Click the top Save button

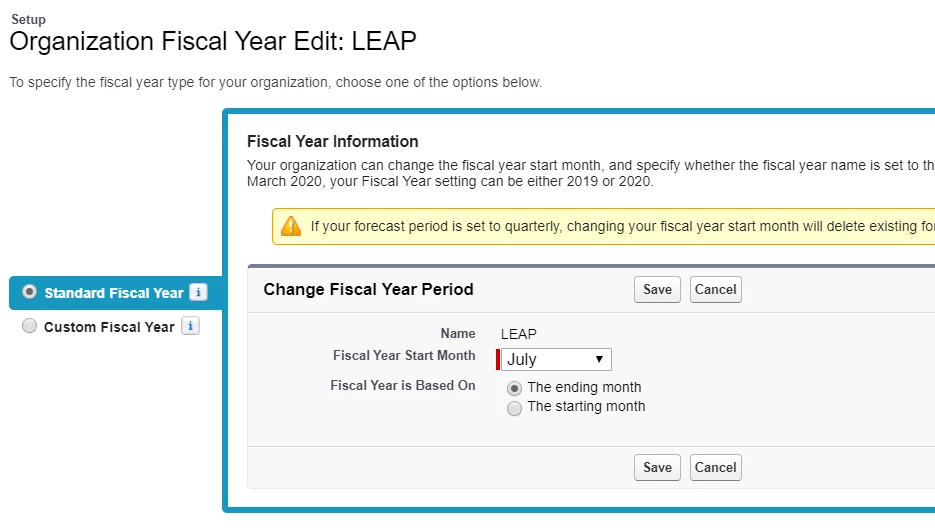[x=657, y=290]
